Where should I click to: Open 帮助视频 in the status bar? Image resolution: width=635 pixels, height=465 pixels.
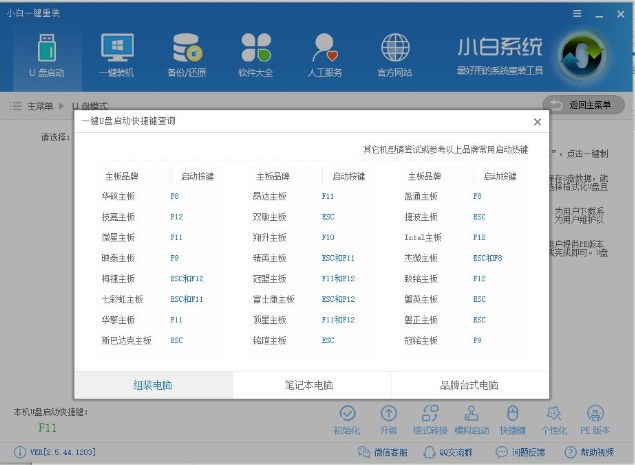[589, 452]
